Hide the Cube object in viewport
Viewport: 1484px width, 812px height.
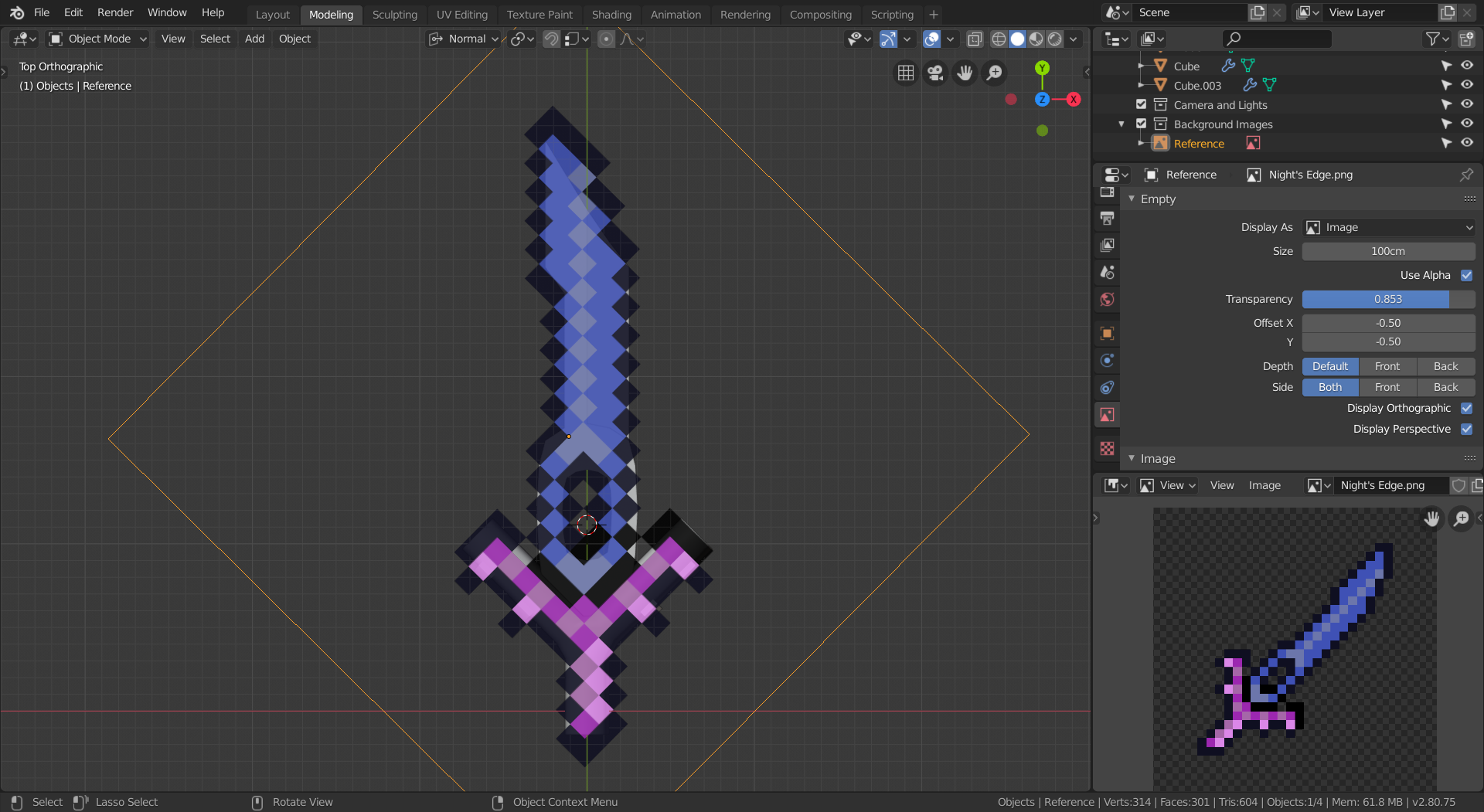point(1466,66)
